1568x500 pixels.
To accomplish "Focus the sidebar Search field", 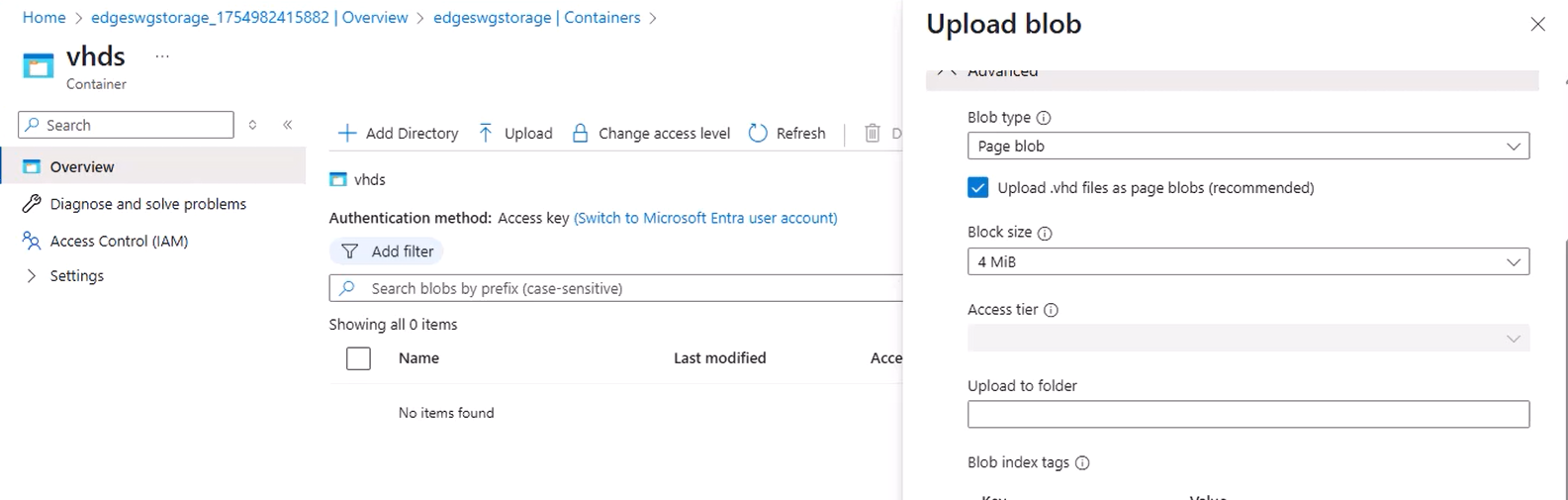I will [x=126, y=125].
